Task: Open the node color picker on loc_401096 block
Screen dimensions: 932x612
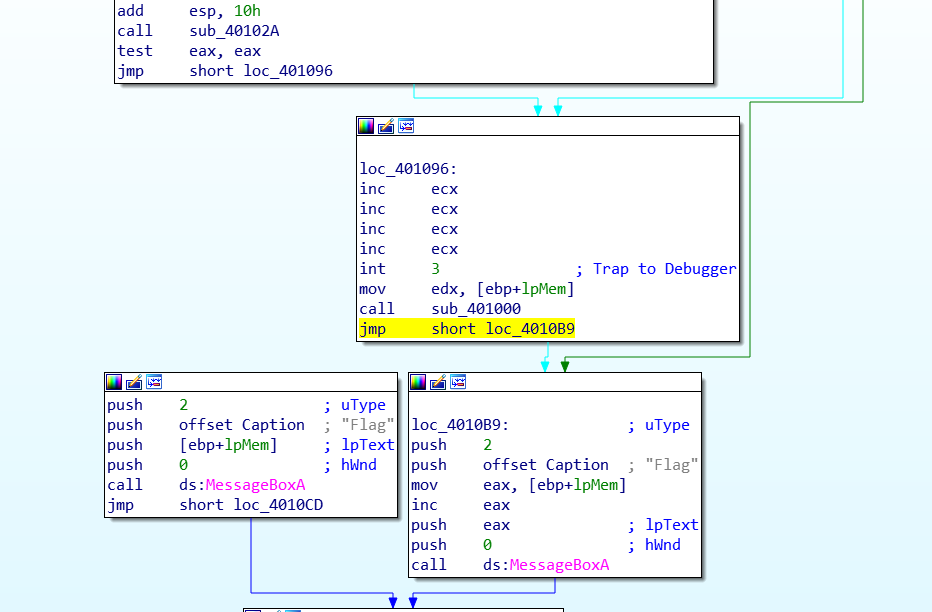Action: click(366, 126)
